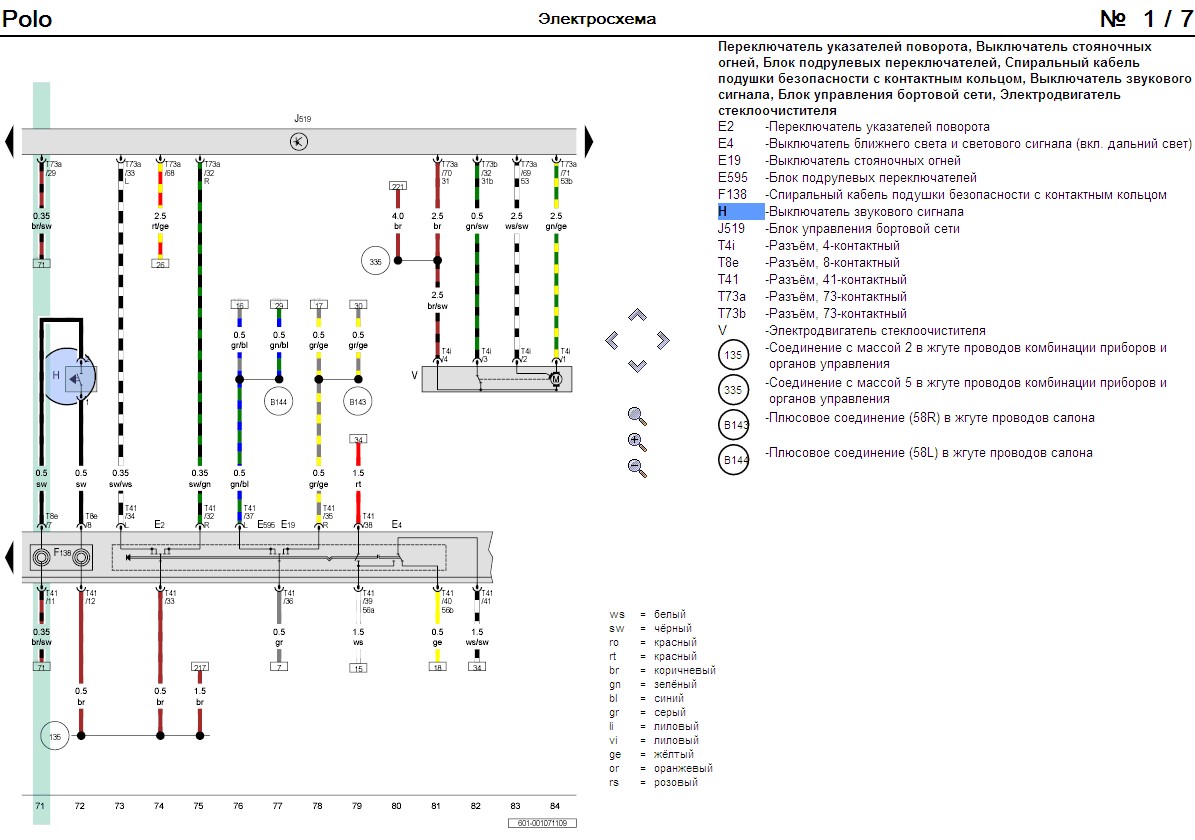
Task: Click the black right arrow beside the J519 bar
Action: point(589,141)
